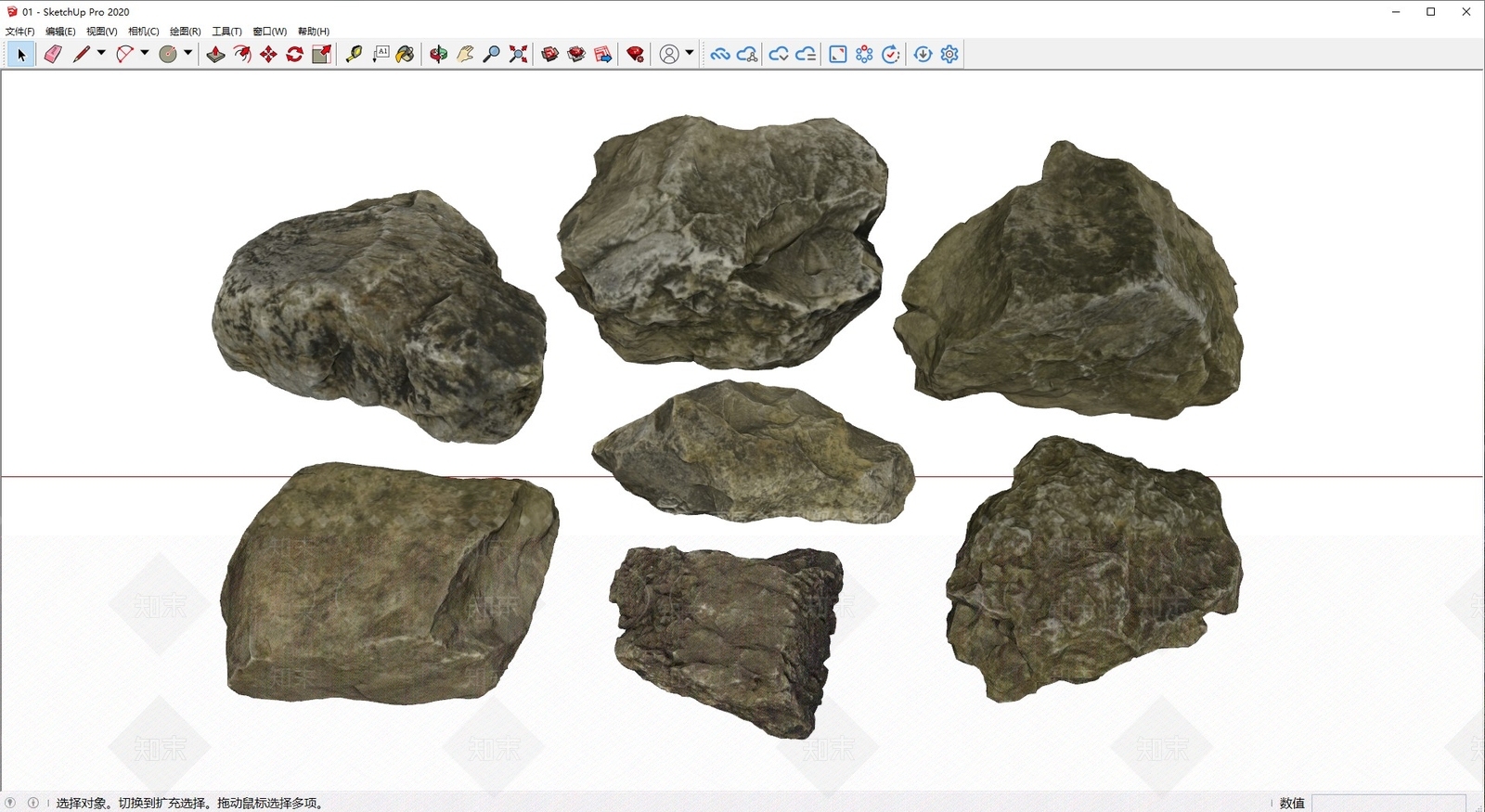Screen dimensions: 1485x812
Task: Select the Tape Measure tool
Action: pyautogui.click(x=354, y=55)
